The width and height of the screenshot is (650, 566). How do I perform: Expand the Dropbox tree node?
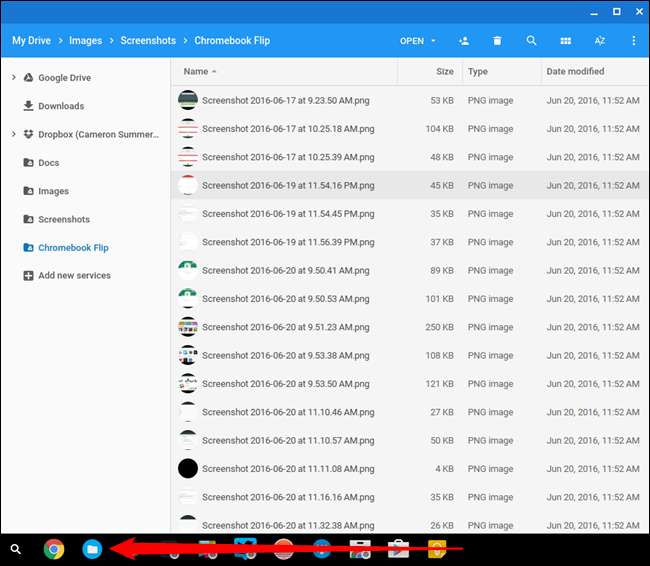(x=13, y=135)
